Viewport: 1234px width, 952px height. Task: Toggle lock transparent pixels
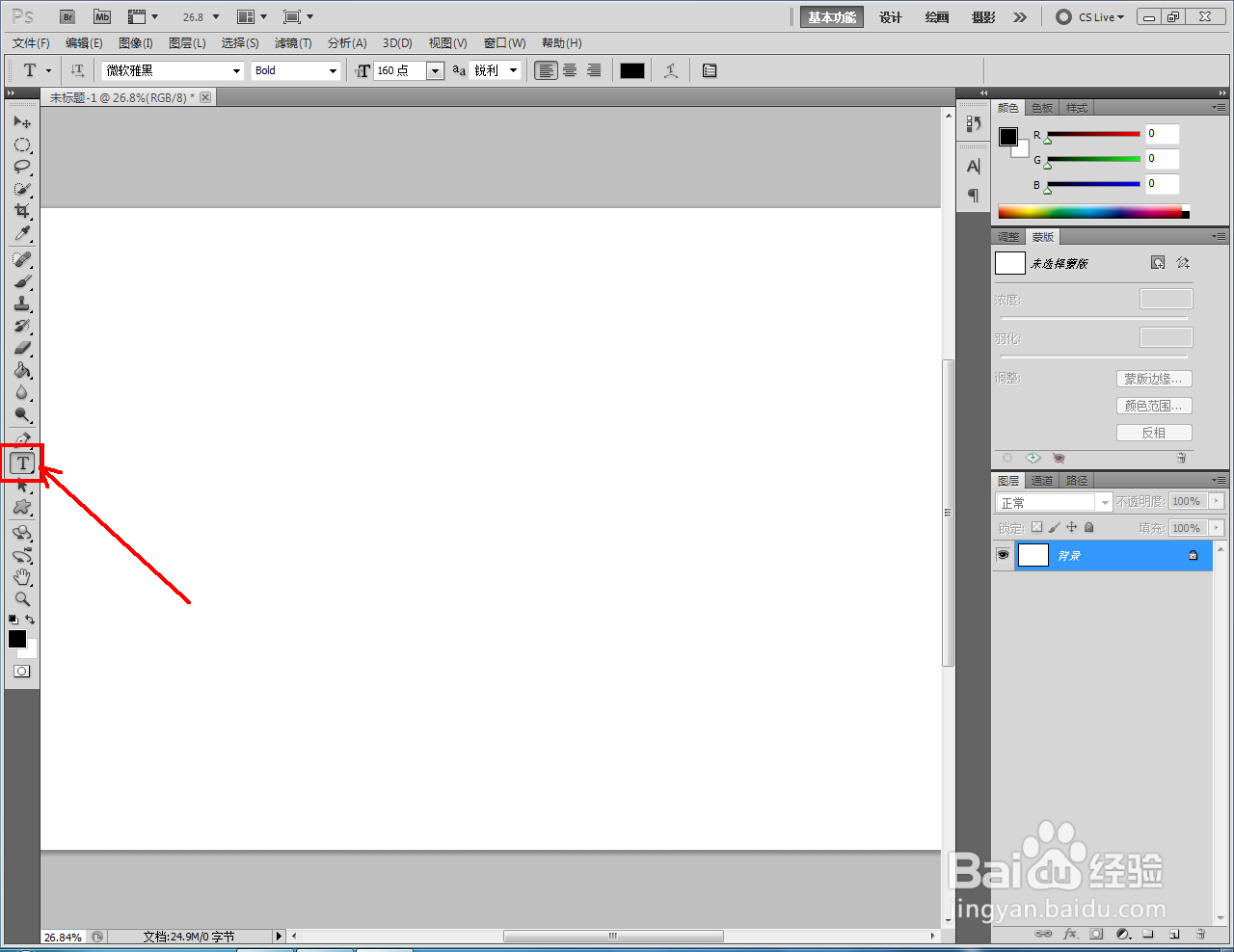[x=1036, y=527]
